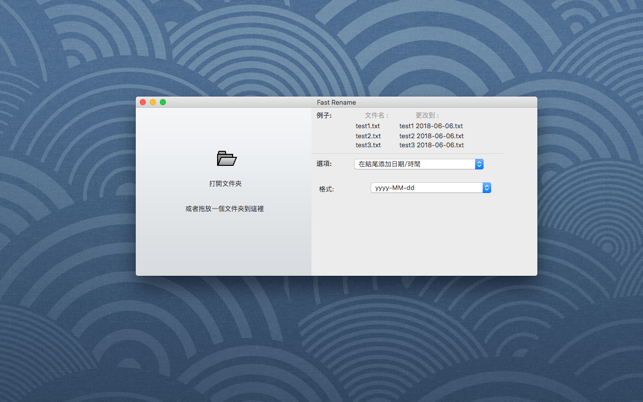
Task: Click the 文件名 column header
Action: 376,116
